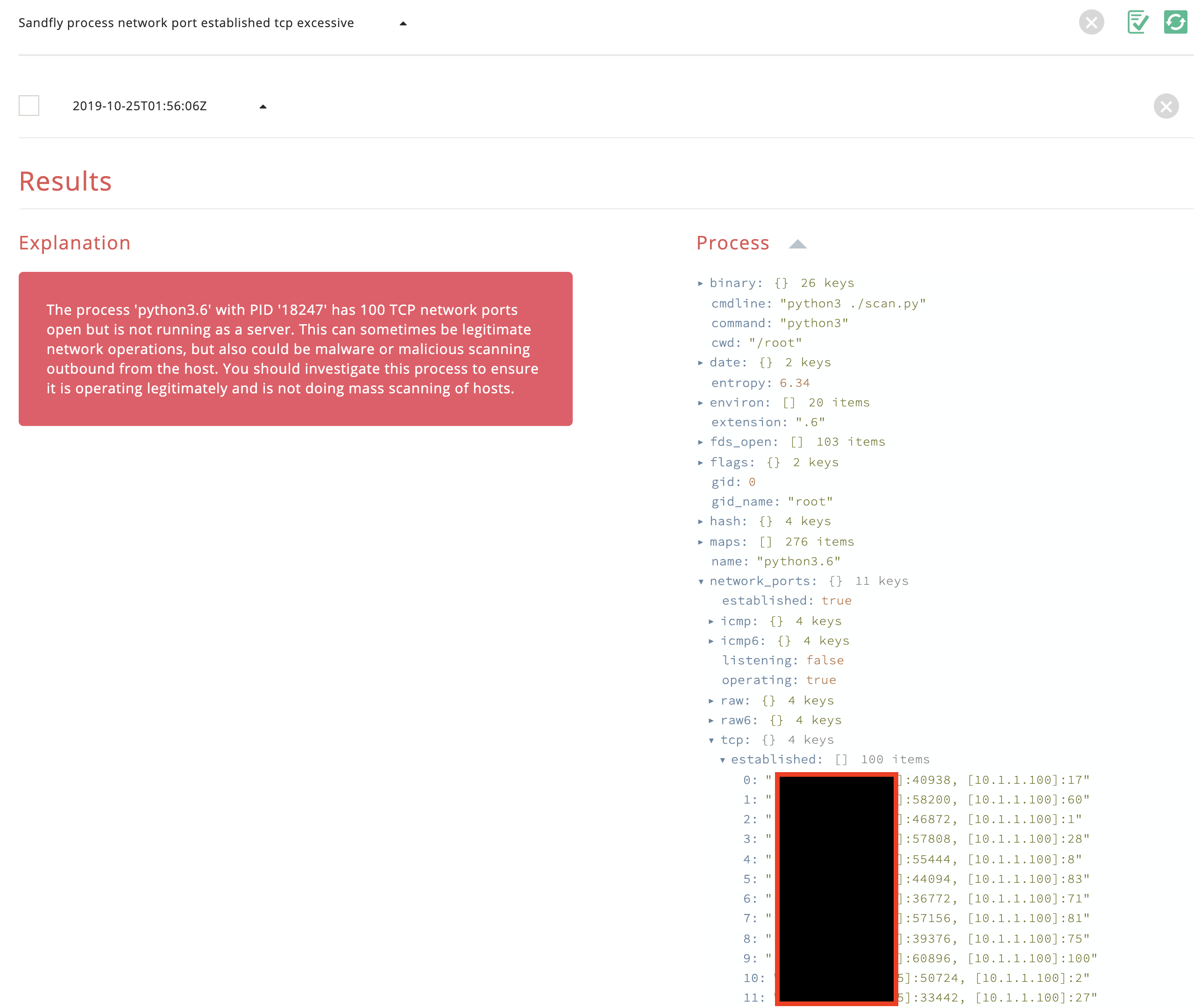
Task: Select established item 8 ending :75
Action: 916,939
